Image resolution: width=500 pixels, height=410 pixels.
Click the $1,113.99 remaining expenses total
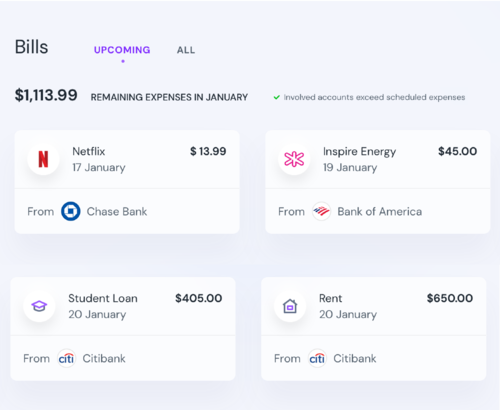[46, 95]
